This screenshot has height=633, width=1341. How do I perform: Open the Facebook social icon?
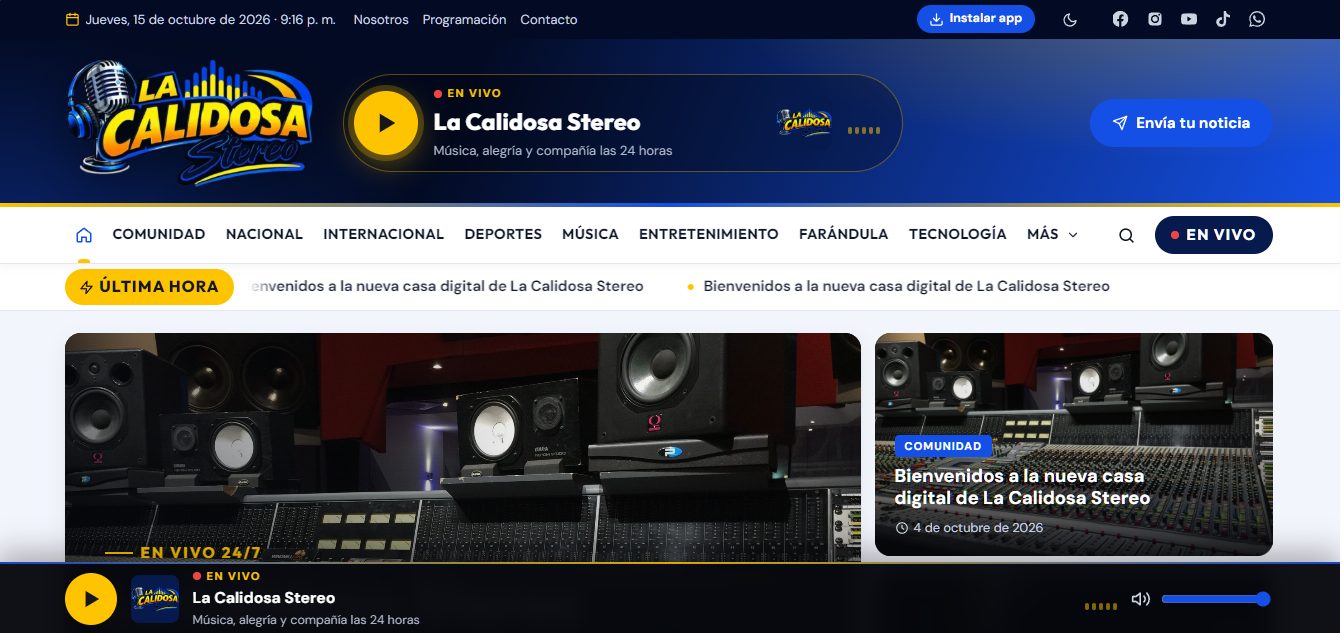pos(1120,19)
